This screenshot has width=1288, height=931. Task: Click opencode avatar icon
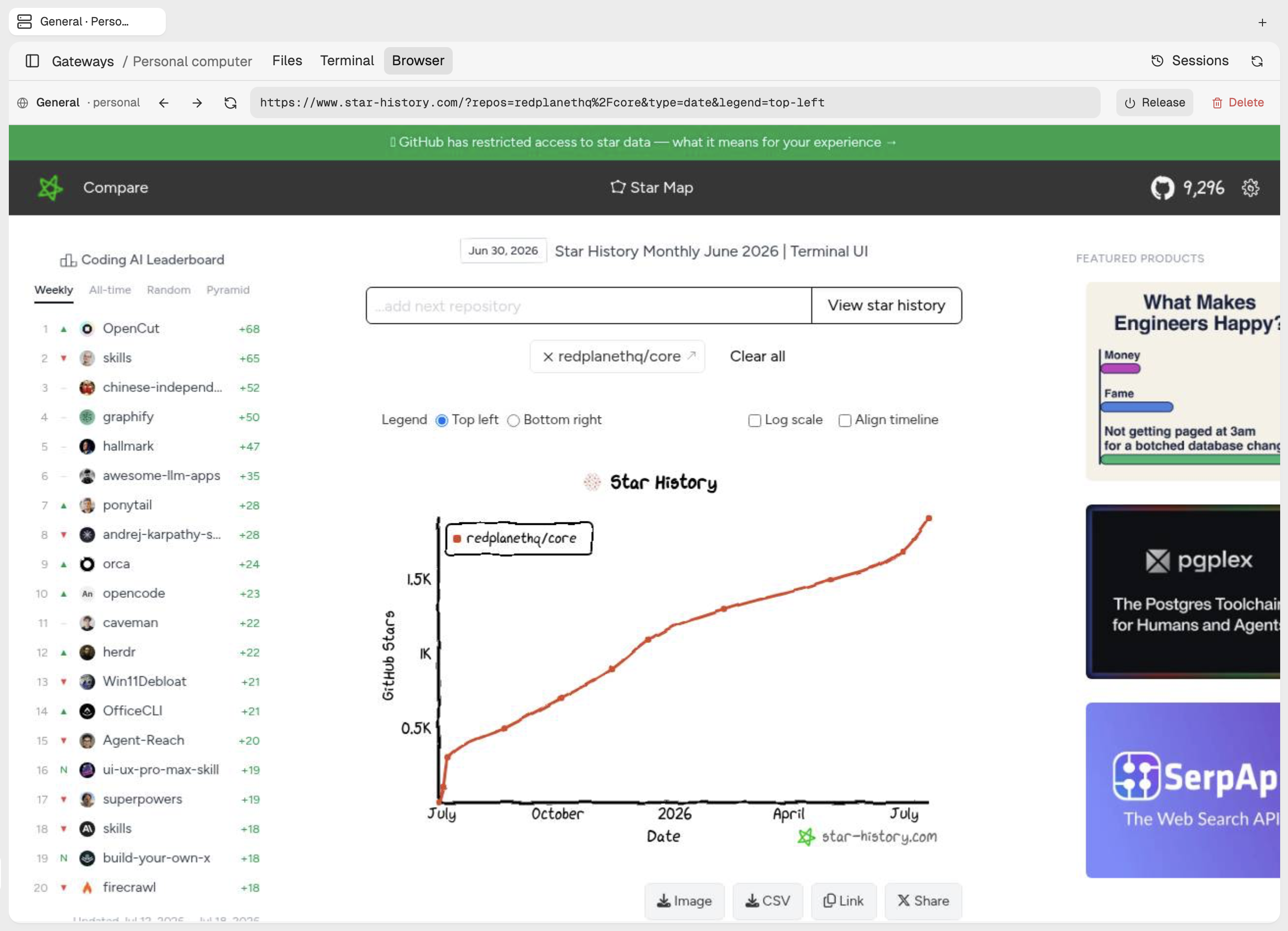coord(87,594)
